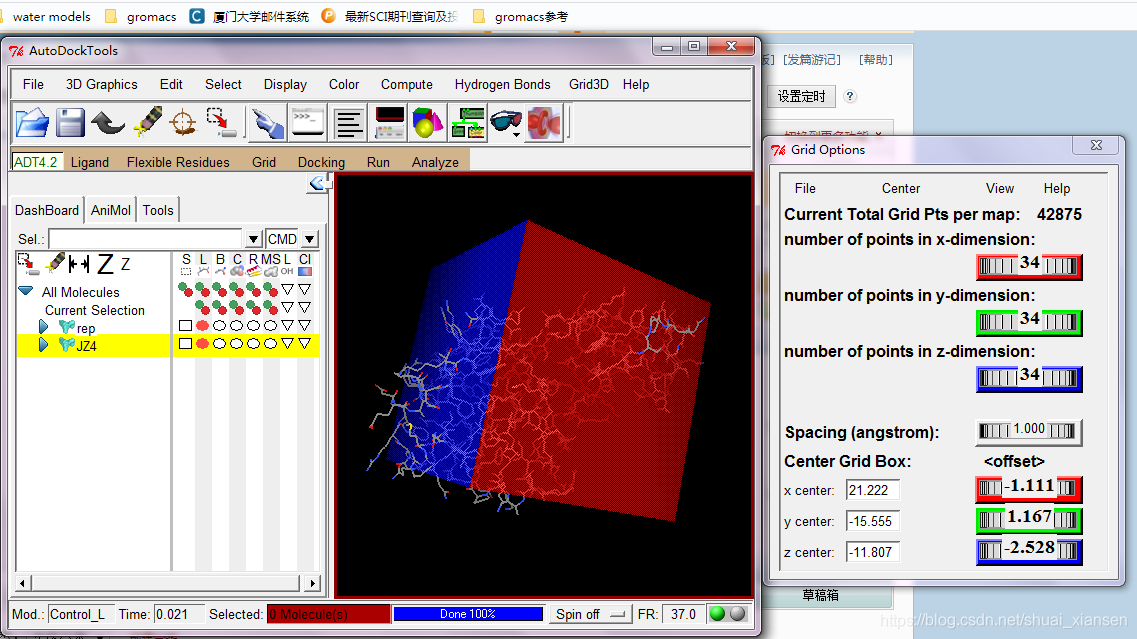Viewport: 1137px width, 639px height.
Task: Click the text lines message icon
Action: coord(349,123)
